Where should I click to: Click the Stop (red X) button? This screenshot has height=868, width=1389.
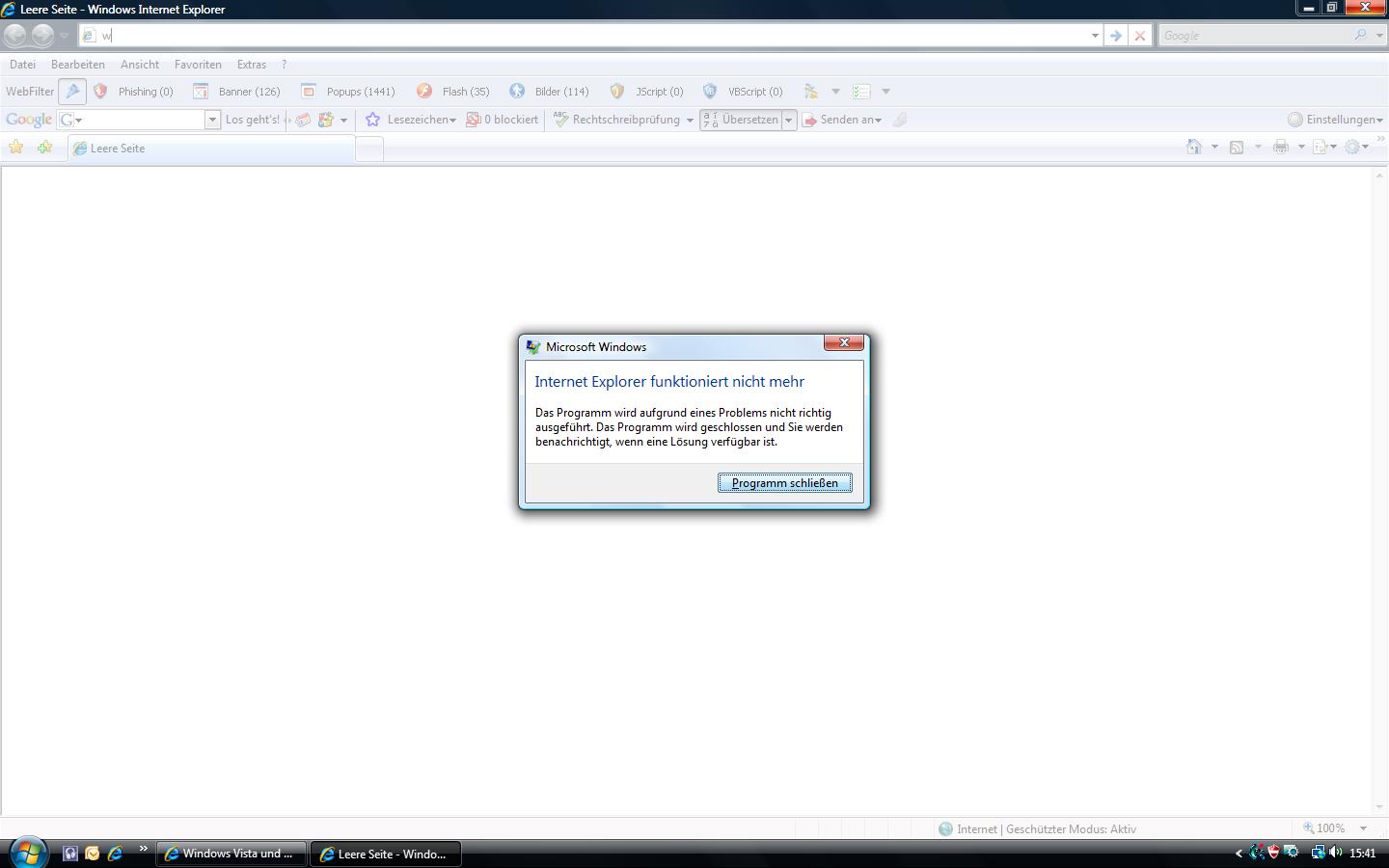click(x=1139, y=36)
